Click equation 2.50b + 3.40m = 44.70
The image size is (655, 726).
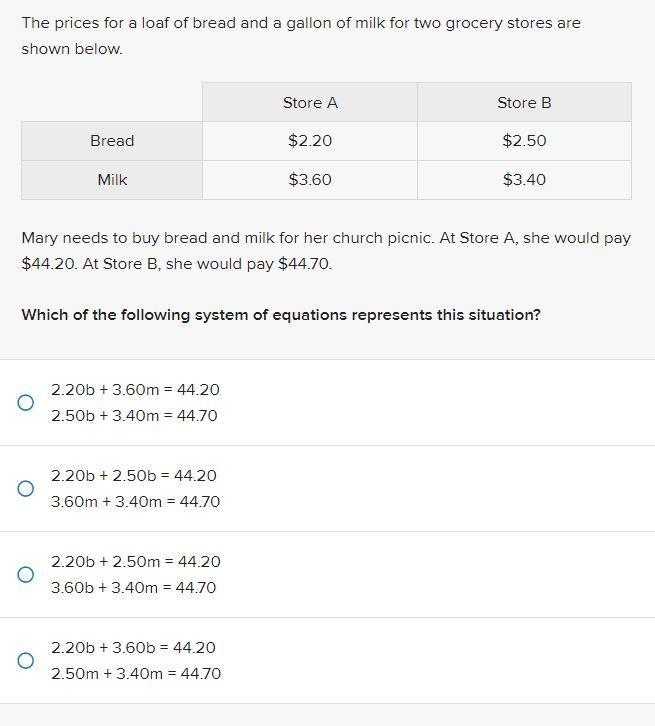coord(134,416)
